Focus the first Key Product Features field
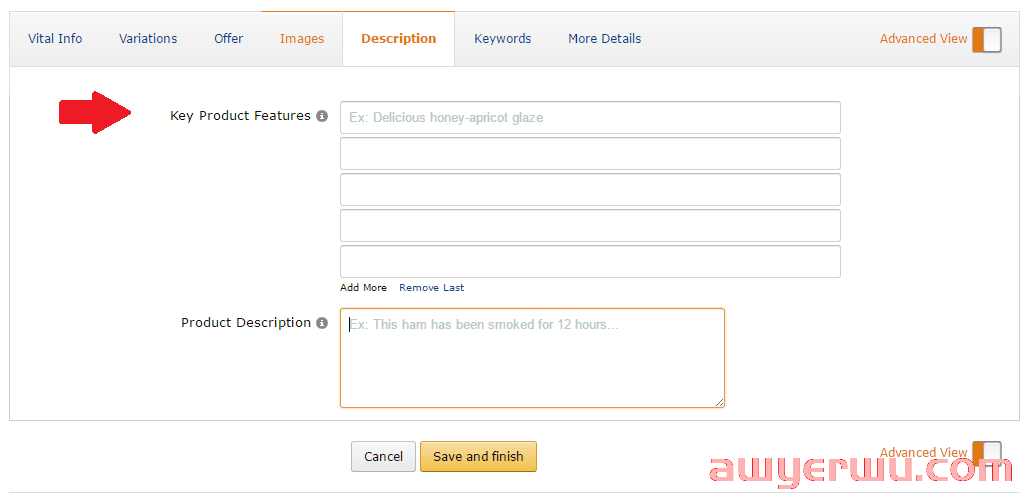The width and height of the screenshot is (1031, 501). coord(590,118)
